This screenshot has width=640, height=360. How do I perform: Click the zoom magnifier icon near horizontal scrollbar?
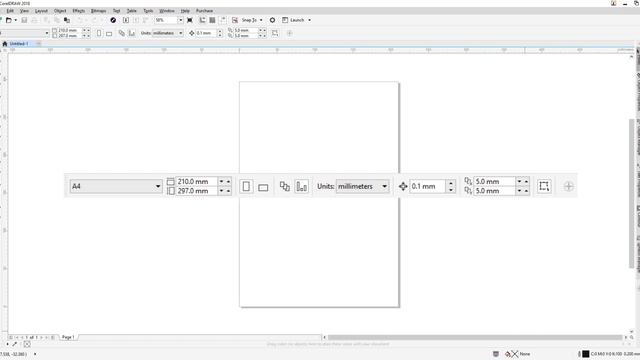[632, 338]
